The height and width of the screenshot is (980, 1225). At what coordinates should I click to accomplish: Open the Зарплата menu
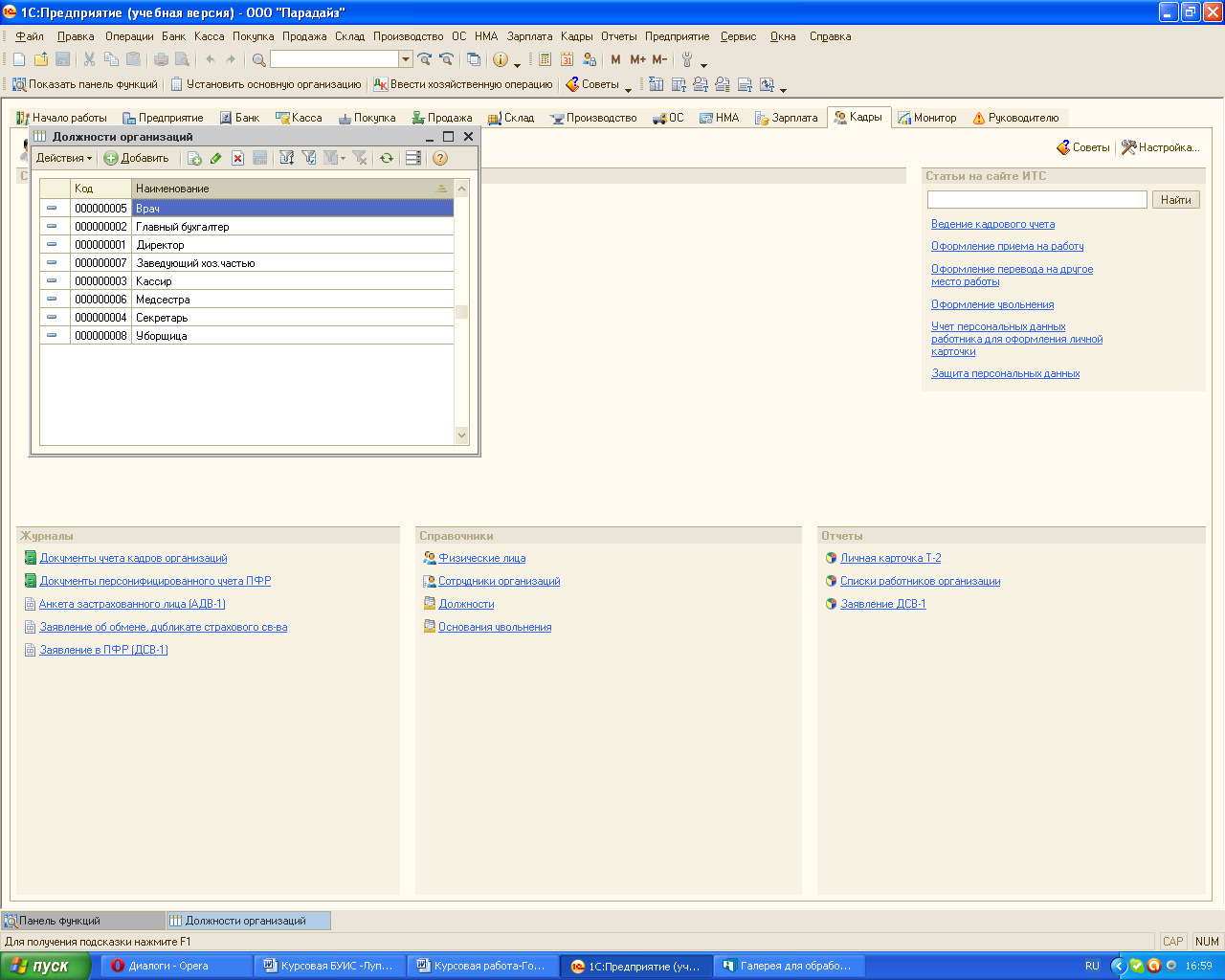tap(529, 36)
